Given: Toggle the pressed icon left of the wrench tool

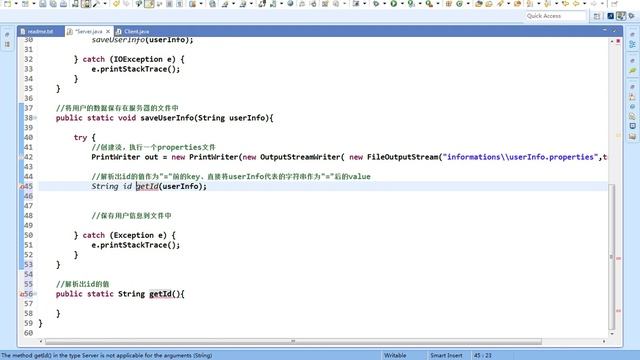Looking at the screenshot, I should click(86, 4).
